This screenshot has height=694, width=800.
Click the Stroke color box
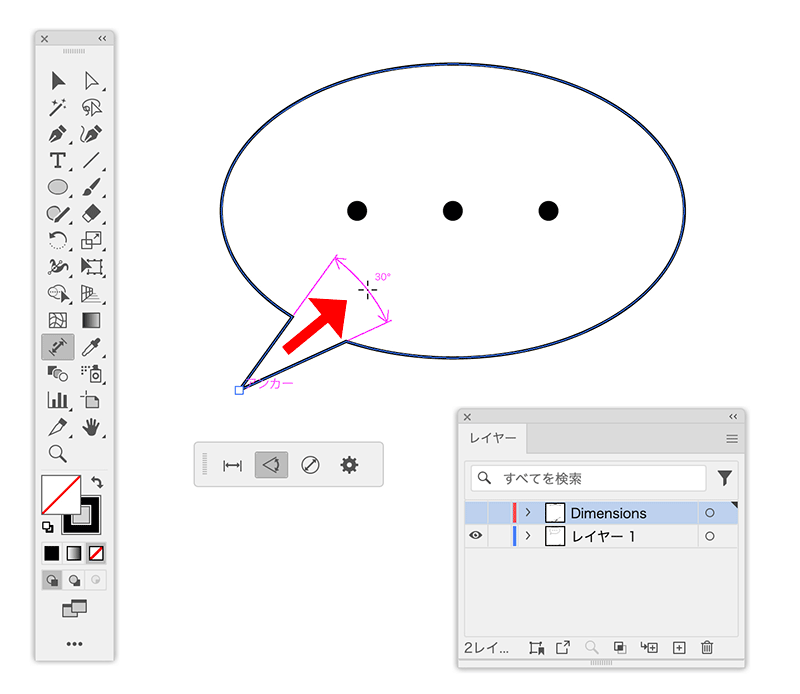click(91, 524)
